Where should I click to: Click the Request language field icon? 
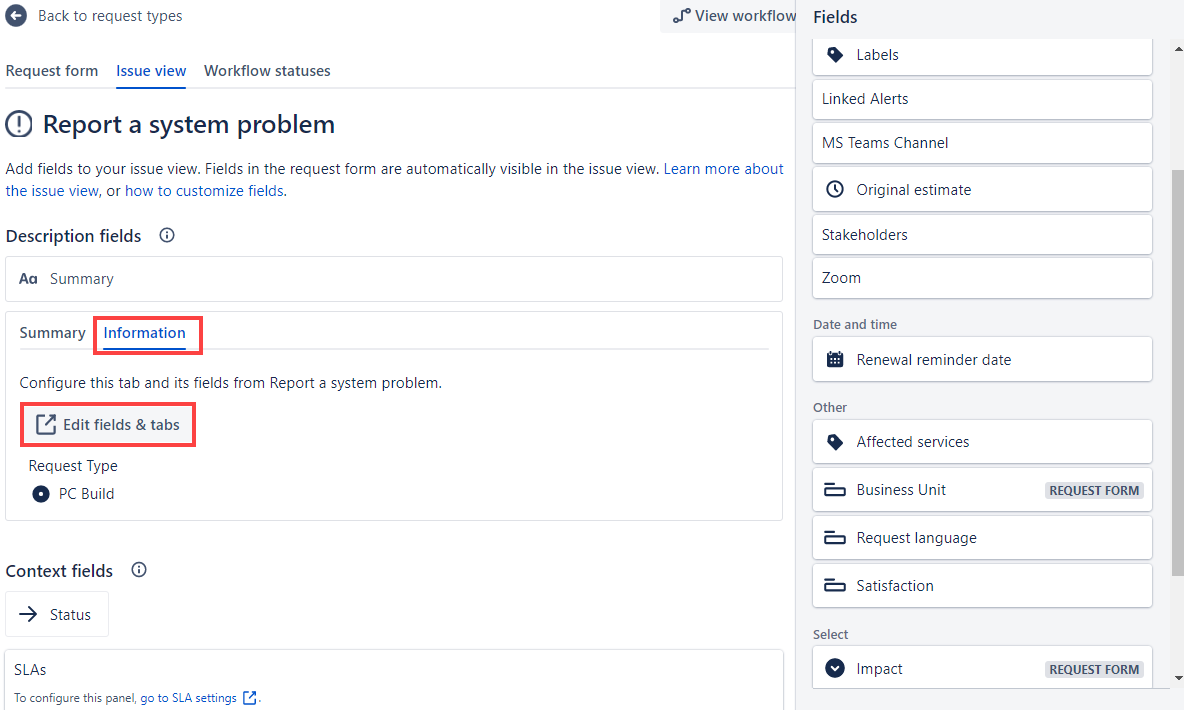click(x=834, y=538)
